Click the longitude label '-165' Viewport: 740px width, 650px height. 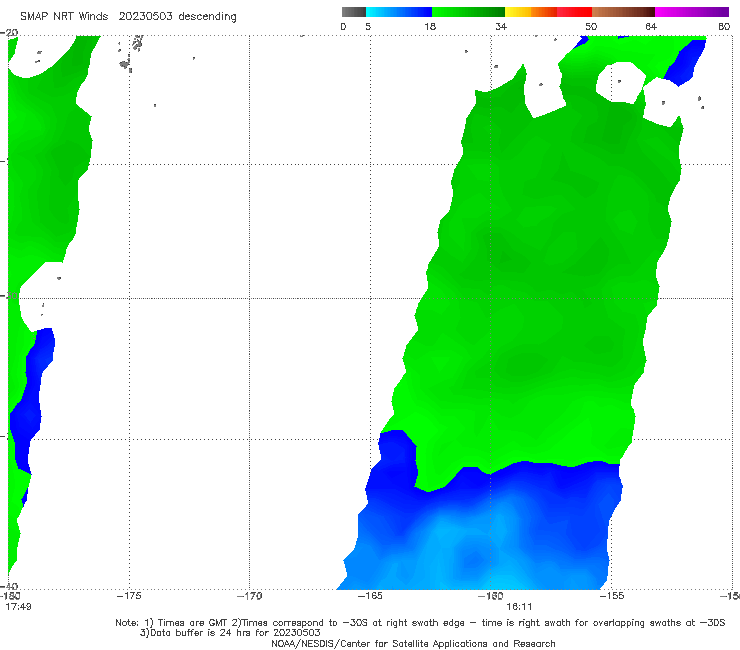(370, 596)
